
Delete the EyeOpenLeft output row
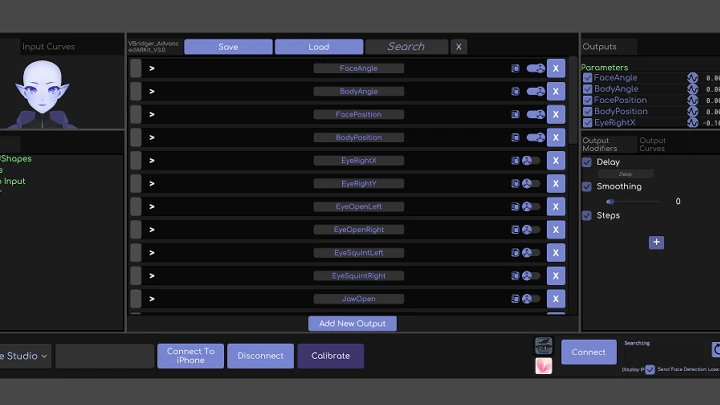(556, 206)
